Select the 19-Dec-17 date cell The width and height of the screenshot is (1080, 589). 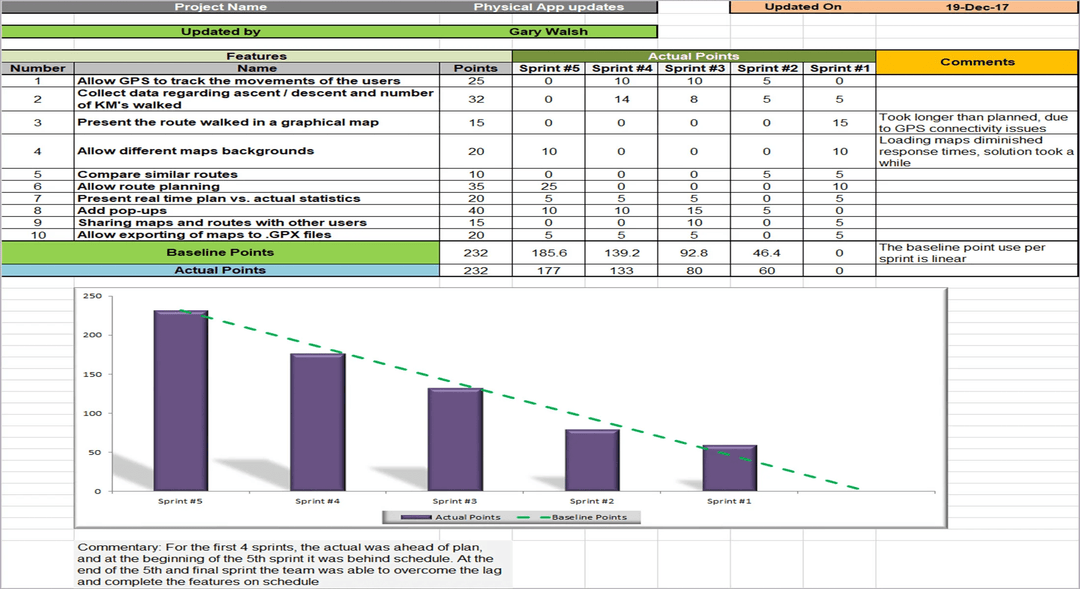coord(977,7)
